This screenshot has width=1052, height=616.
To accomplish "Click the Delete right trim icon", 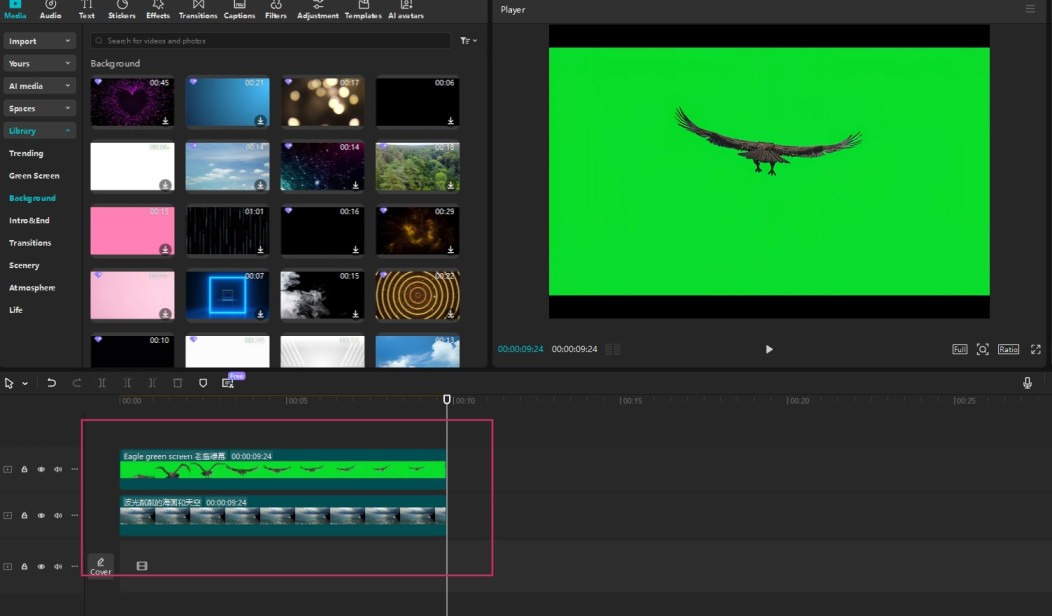I will point(152,382).
